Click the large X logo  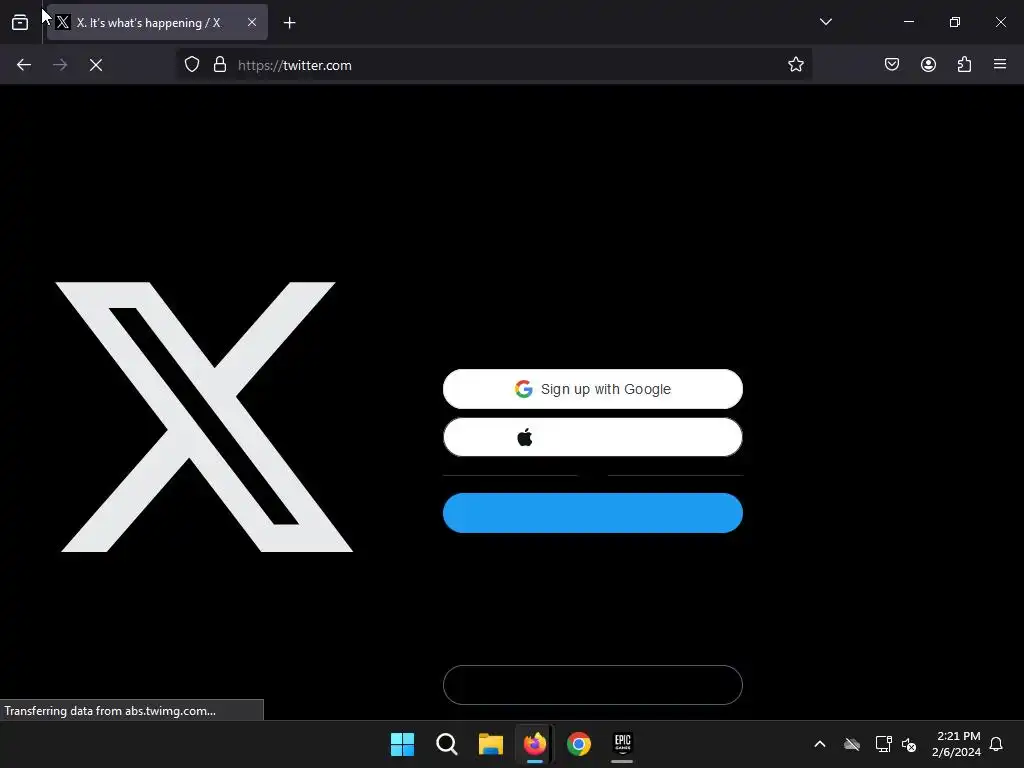click(204, 417)
